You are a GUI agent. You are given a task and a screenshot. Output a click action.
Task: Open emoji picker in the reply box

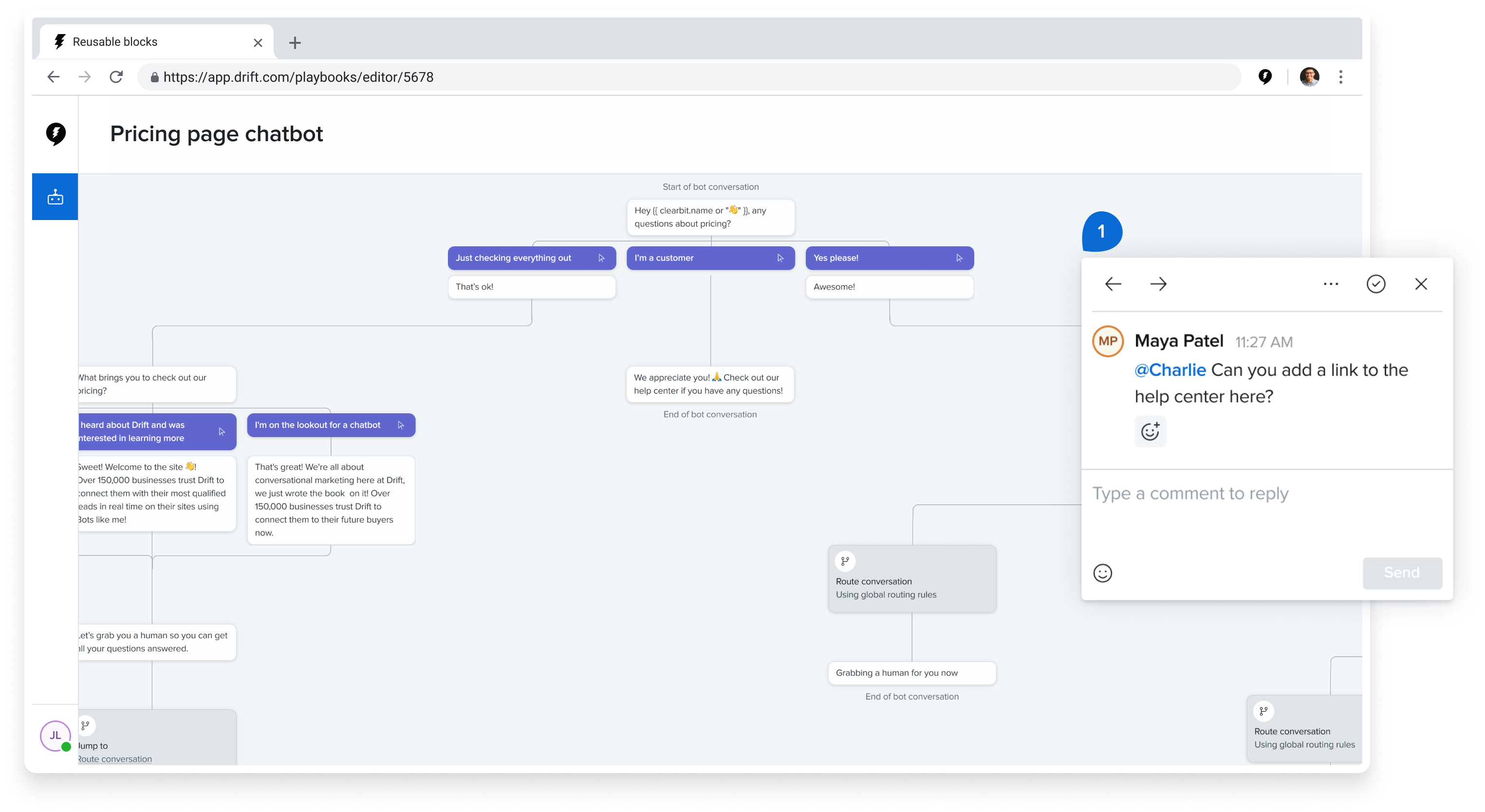point(1102,573)
